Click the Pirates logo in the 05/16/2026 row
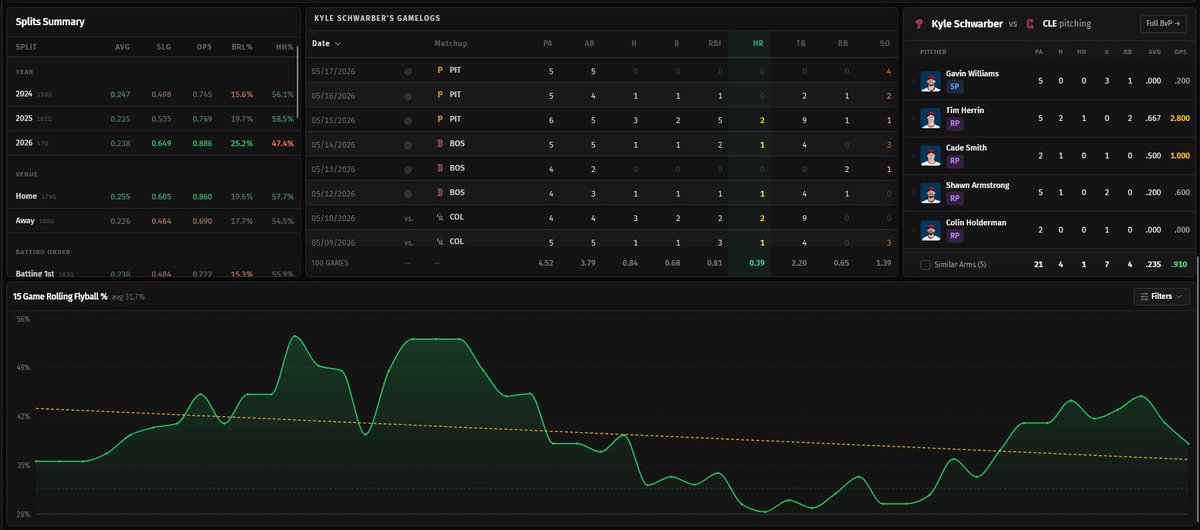 click(440, 95)
